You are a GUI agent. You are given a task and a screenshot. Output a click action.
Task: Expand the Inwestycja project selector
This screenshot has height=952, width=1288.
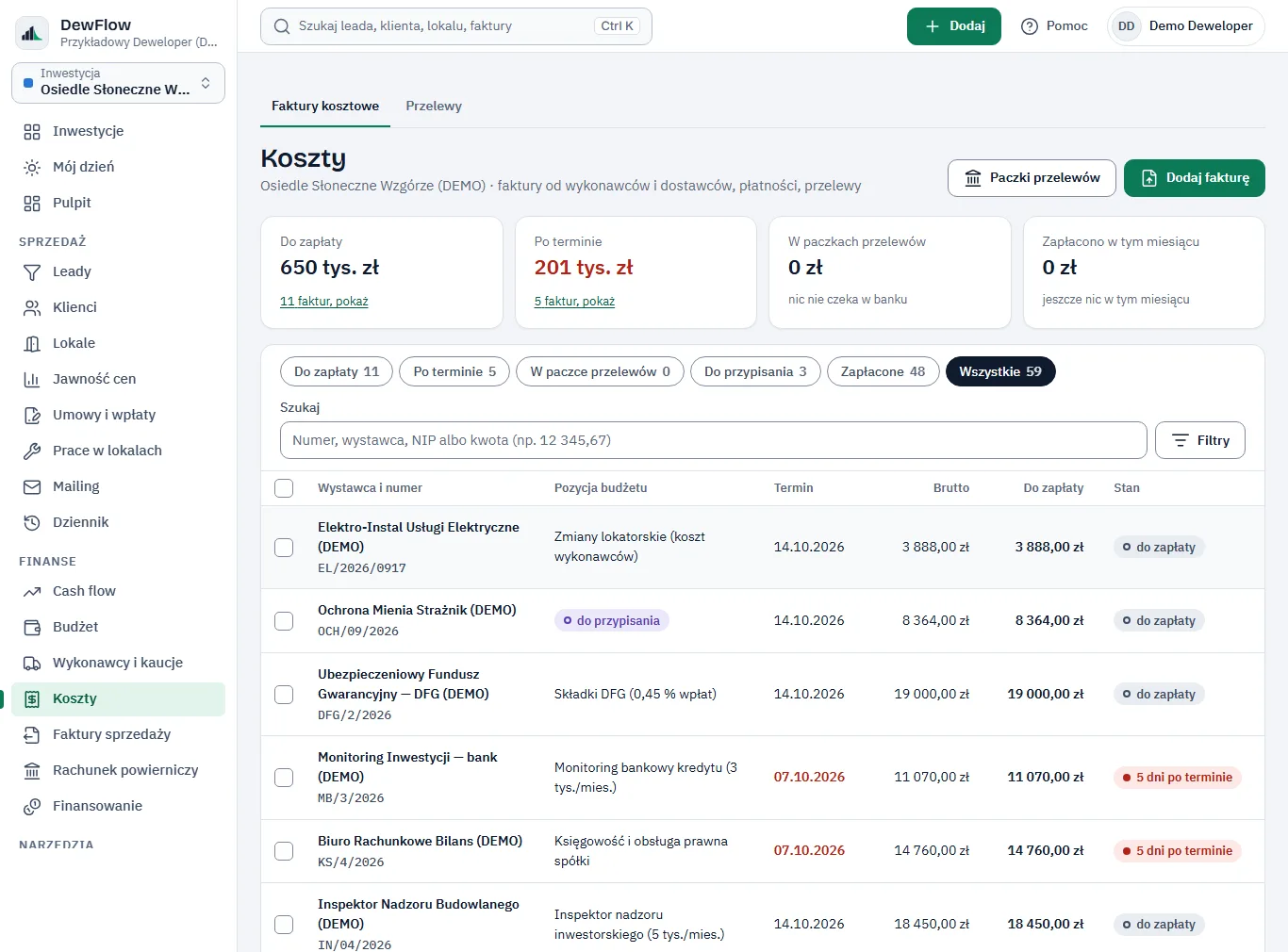(x=118, y=82)
